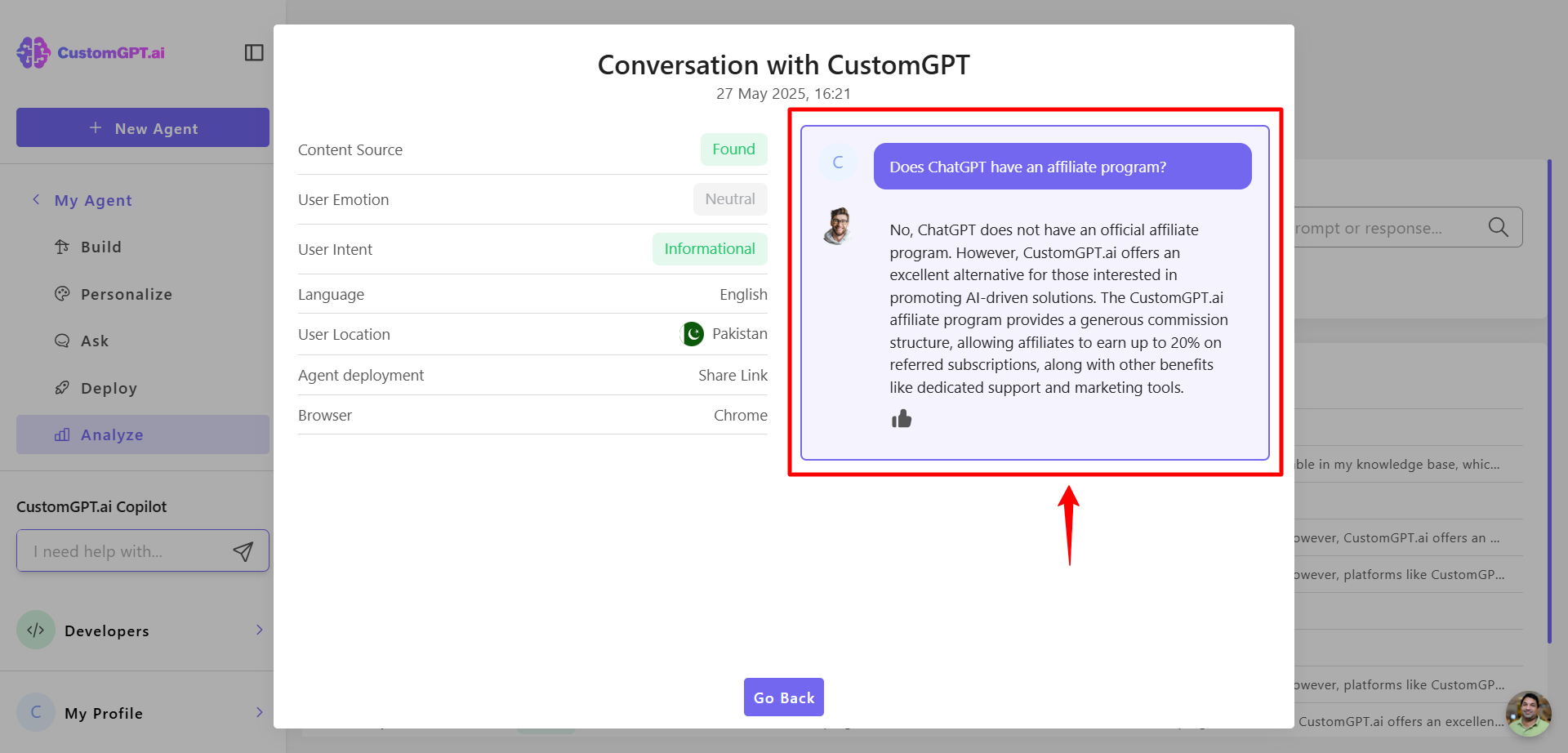Click the 'Browser' label
The width and height of the screenshot is (1568, 753).
tap(325, 415)
